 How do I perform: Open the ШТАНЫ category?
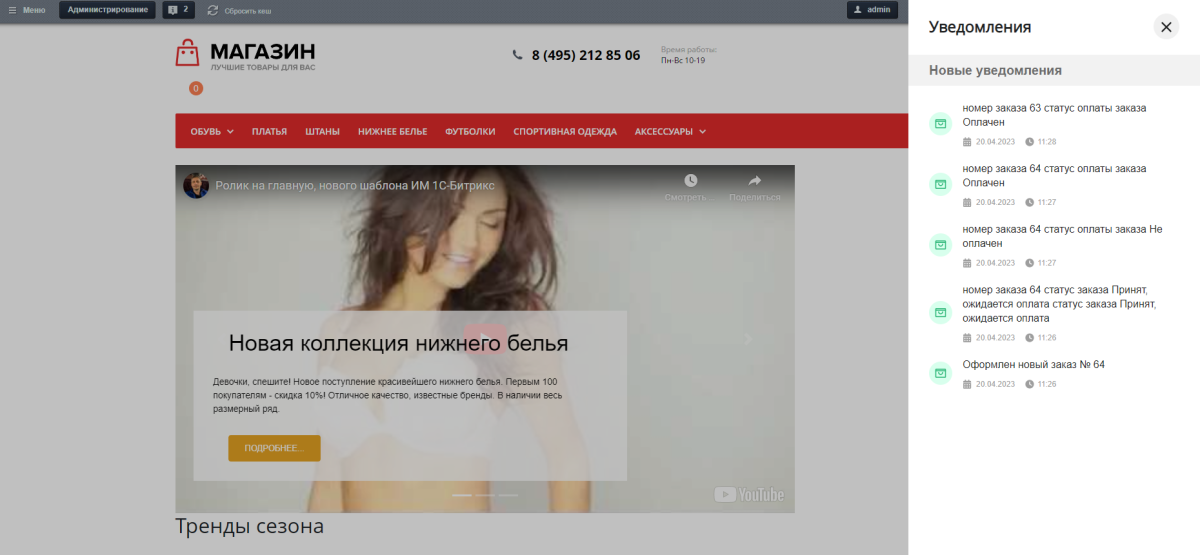322,131
